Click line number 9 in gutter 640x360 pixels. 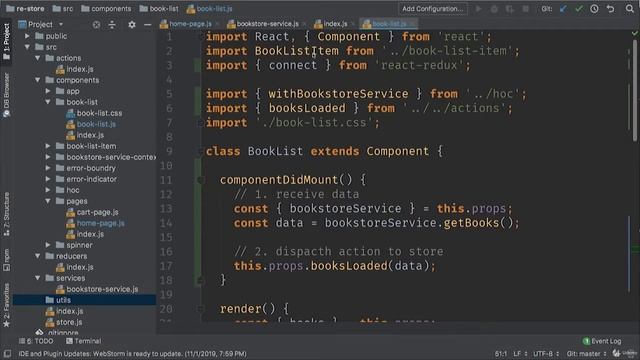coord(169,151)
